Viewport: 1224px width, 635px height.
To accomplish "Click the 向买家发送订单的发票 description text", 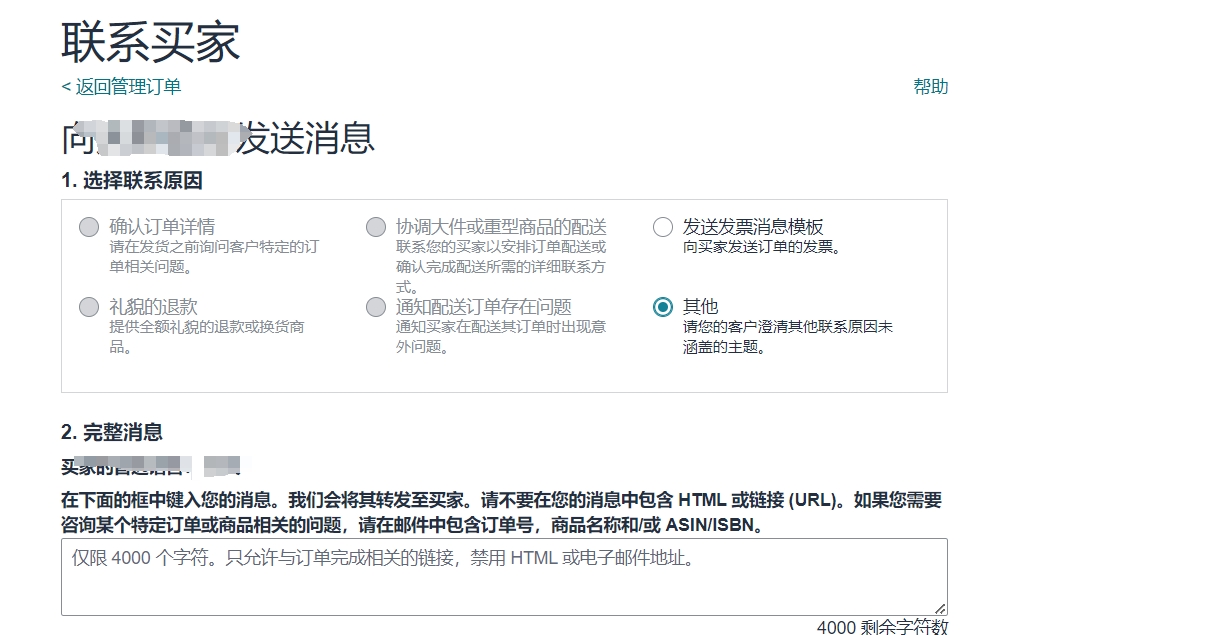I will [762, 247].
